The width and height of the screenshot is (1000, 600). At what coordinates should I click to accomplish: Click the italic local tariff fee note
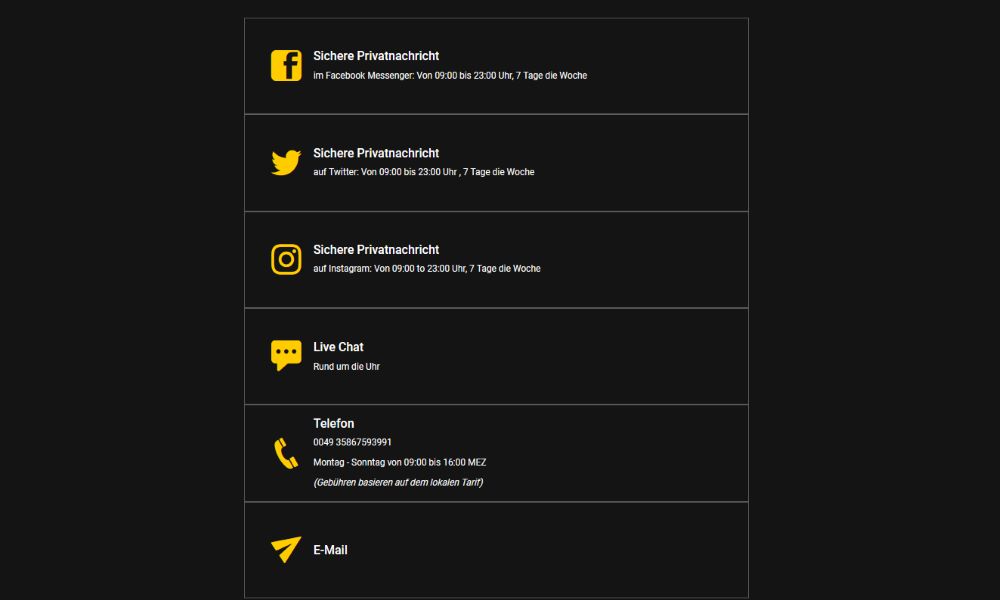tap(398, 483)
